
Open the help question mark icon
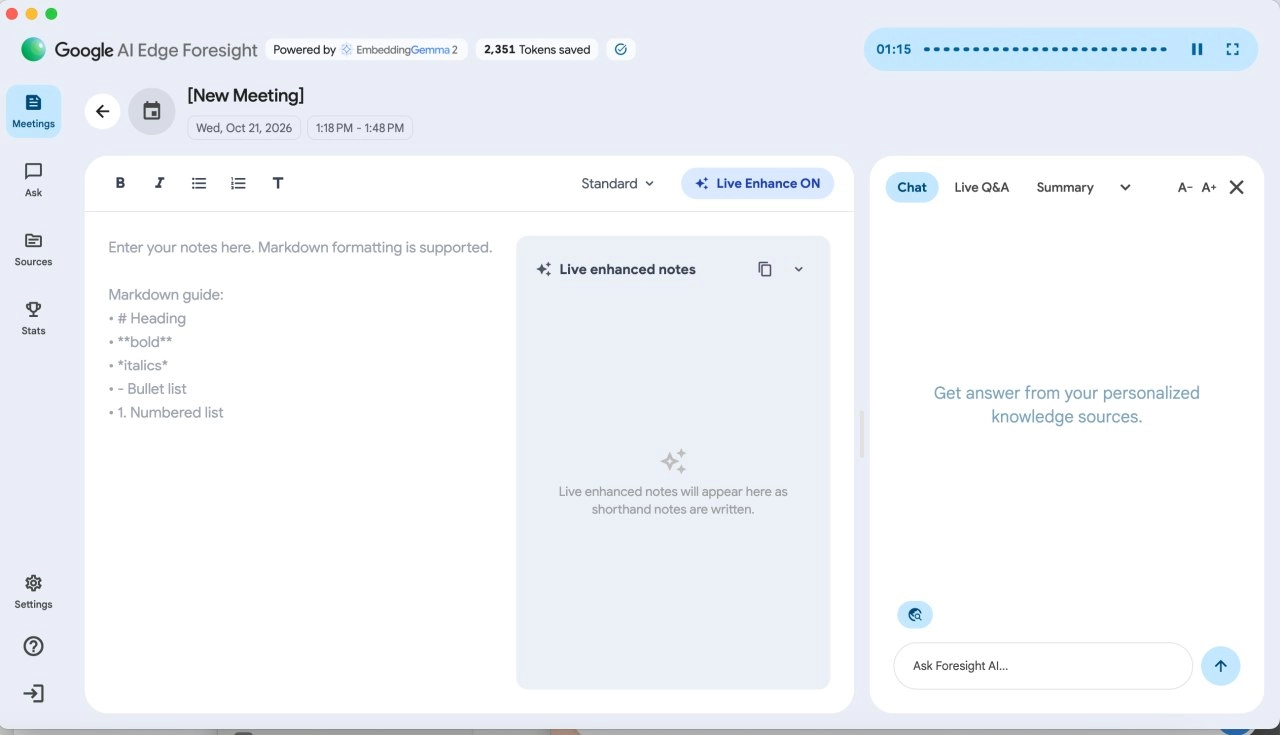click(33, 646)
